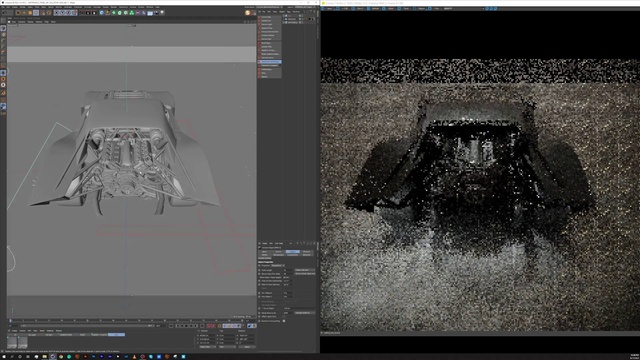
Task: Toggle keyframe dot beside Focal Length
Action: (x=259, y=270)
